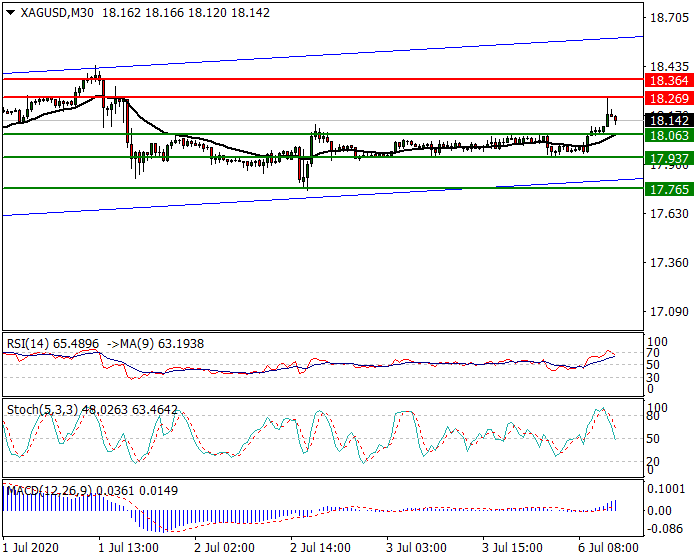
Task: Select the 17.765 green support price label
Action: pos(669,189)
